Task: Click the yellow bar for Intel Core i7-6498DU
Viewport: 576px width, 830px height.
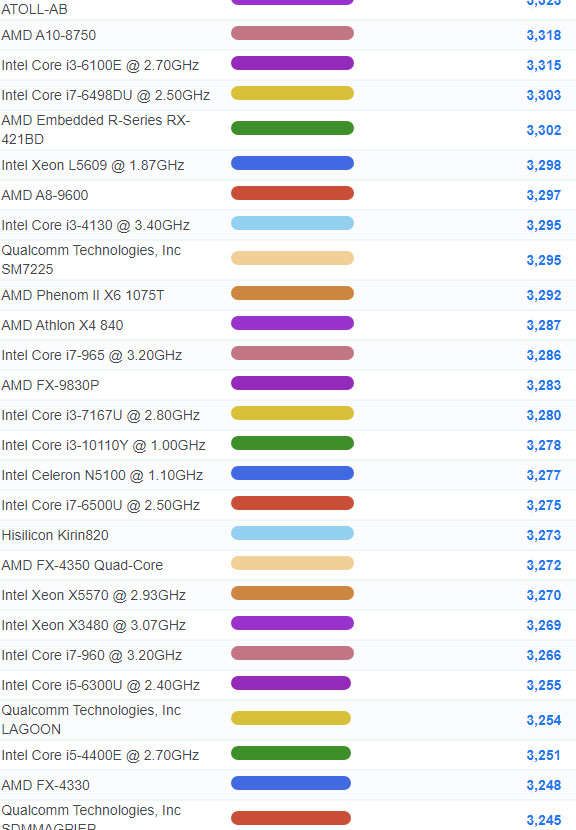Action: point(292,93)
